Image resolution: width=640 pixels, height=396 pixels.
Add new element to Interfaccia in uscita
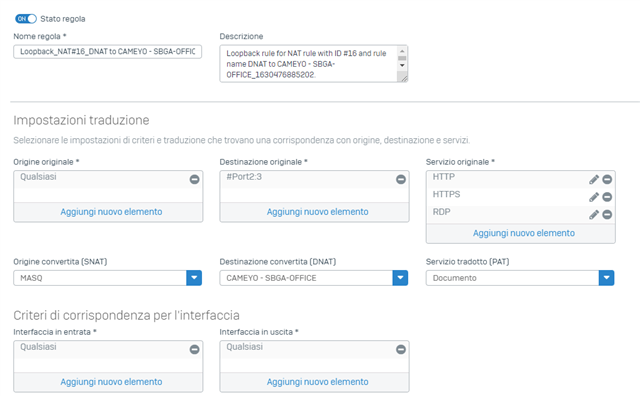(x=318, y=382)
